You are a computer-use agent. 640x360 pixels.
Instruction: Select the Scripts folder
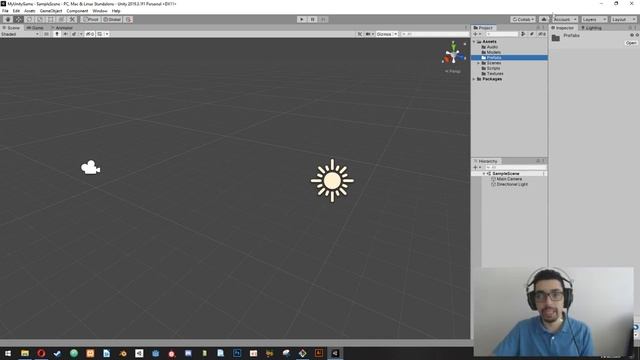pyautogui.click(x=493, y=68)
